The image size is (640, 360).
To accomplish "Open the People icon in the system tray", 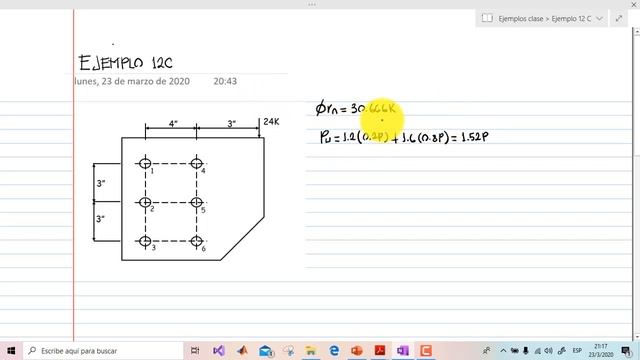I will tap(487, 351).
